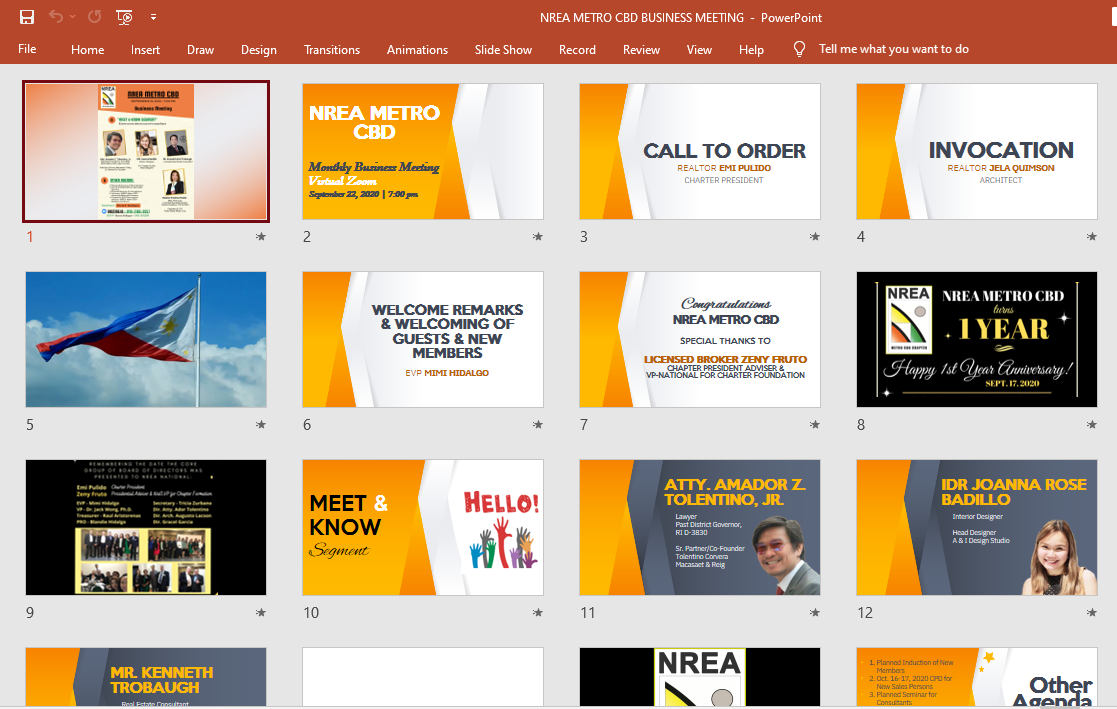Image resolution: width=1117 pixels, height=709 pixels.
Task: Click the transition star icon under slide 7
Action: pos(815,425)
